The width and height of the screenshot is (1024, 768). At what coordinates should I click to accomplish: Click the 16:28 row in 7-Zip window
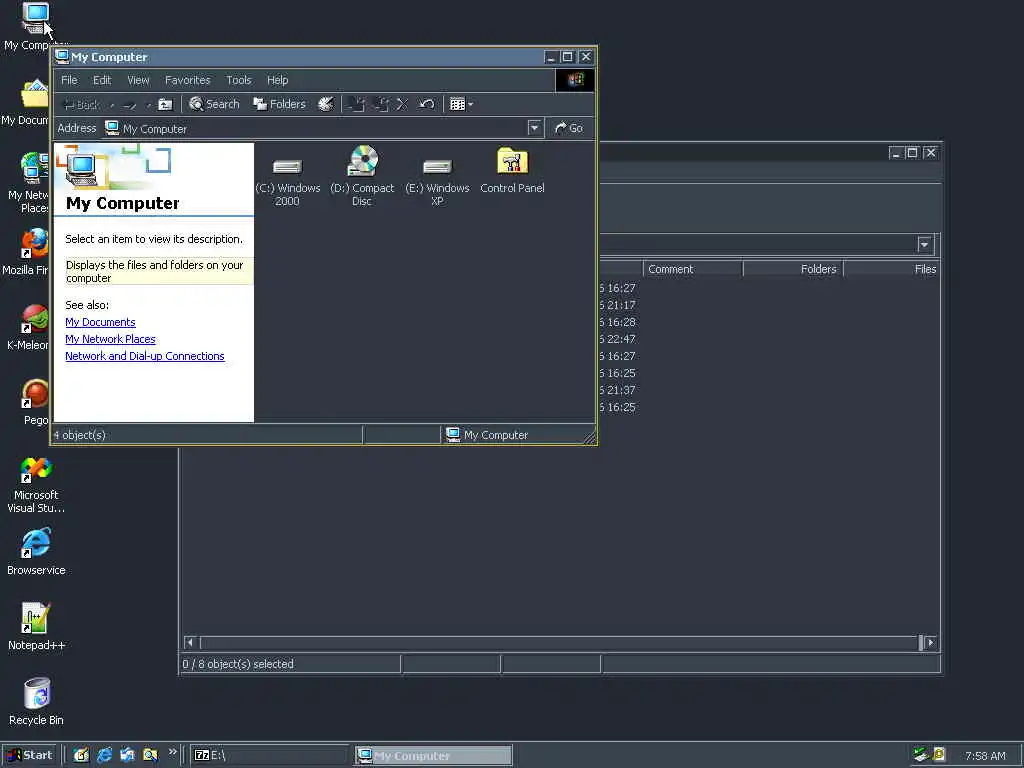pyautogui.click(x=617, y=322)
